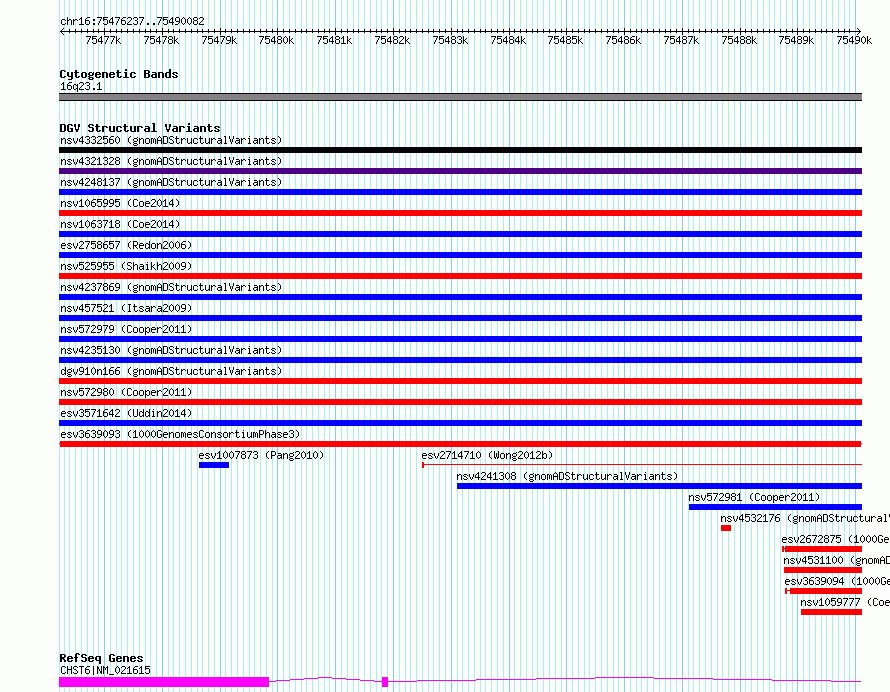Open the dgv910n166 variant label
This screenshot has width=890, height=692.
[170, 371]
